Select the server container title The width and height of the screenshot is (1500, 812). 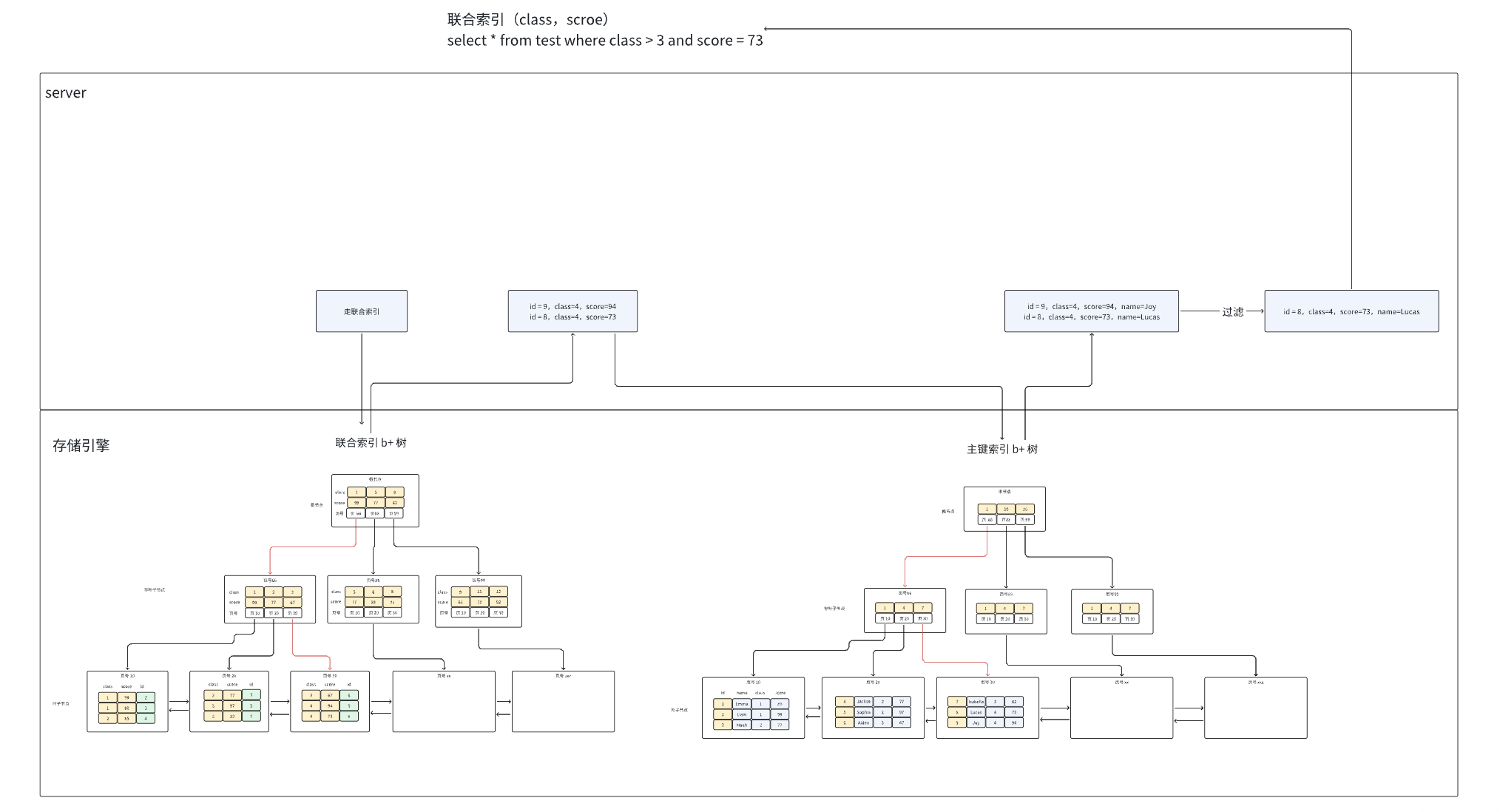coord(66,93)
